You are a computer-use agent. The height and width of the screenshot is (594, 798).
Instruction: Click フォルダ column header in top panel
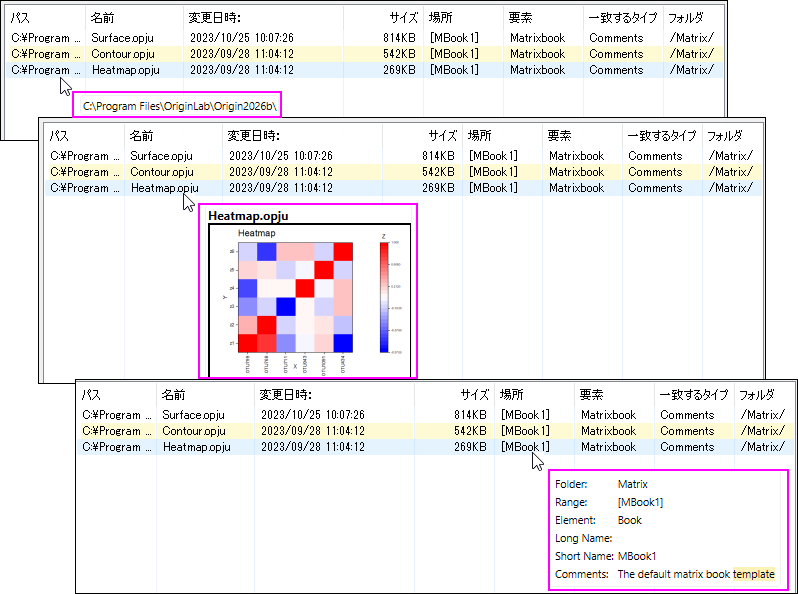686,18
